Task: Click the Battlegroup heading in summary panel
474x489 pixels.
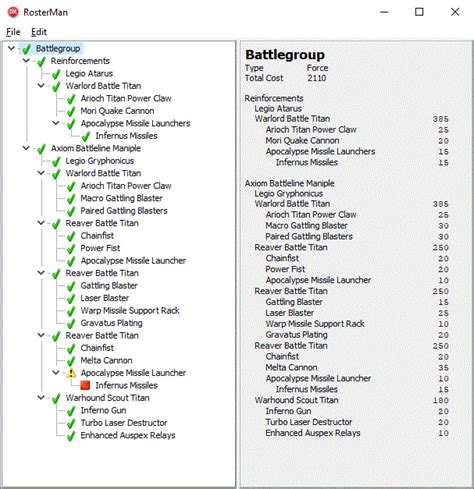Action: point(285,55)
